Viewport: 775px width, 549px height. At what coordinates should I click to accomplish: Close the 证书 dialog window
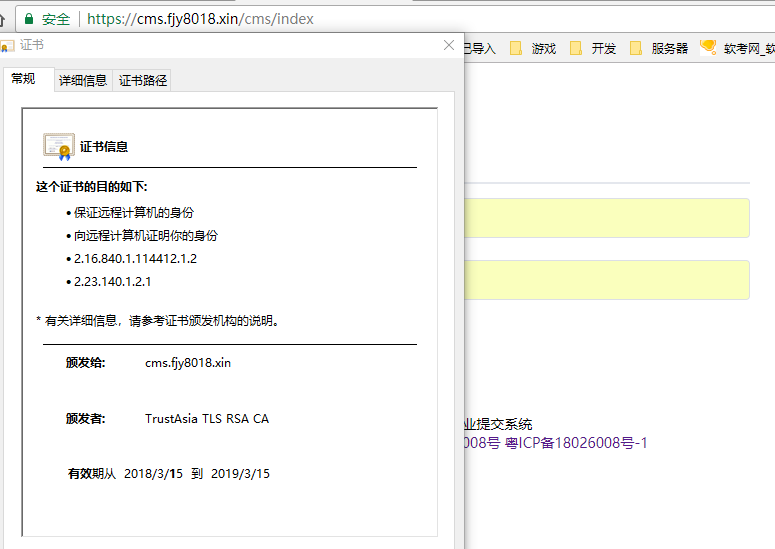tap(449, 45)
